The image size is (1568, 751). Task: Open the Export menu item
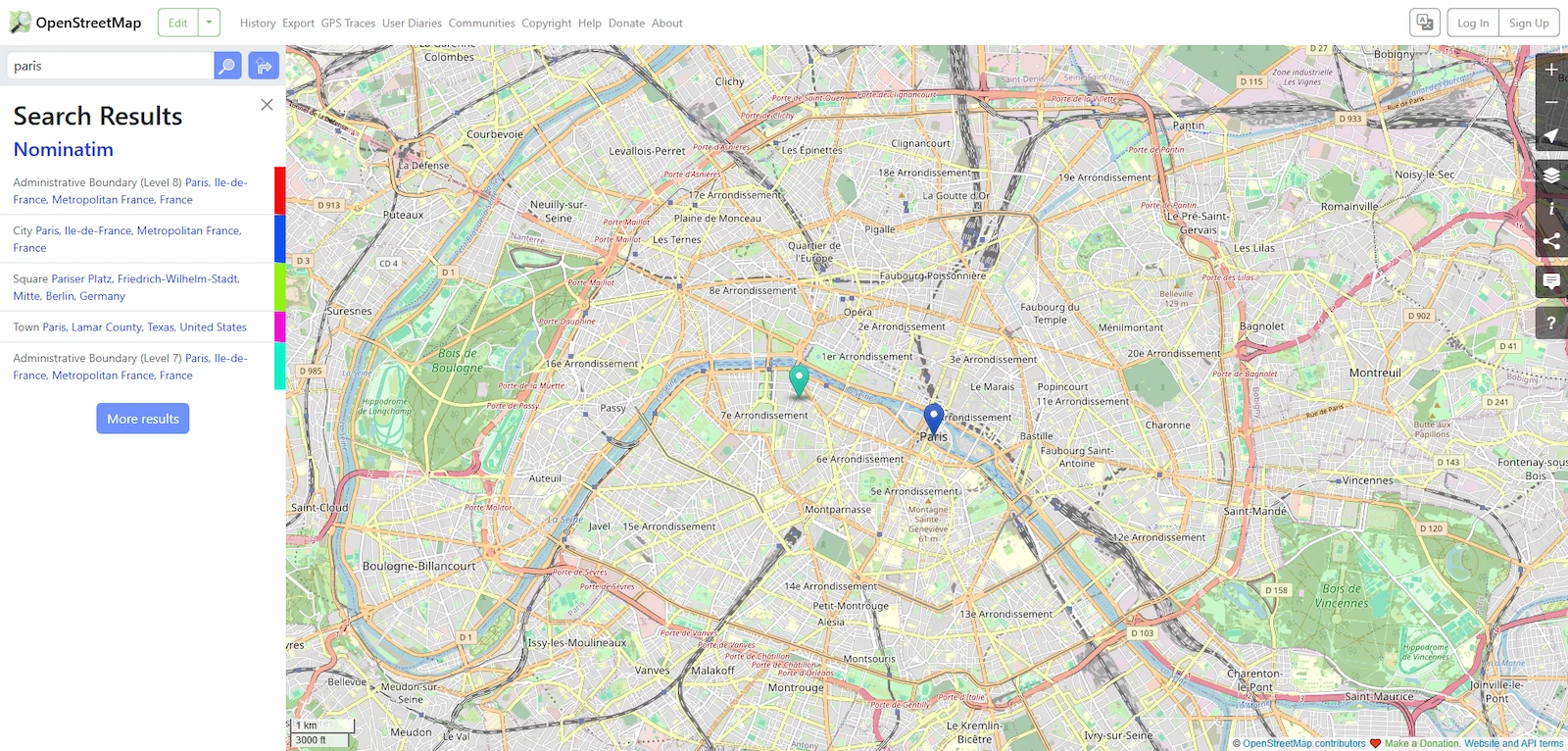298,23
